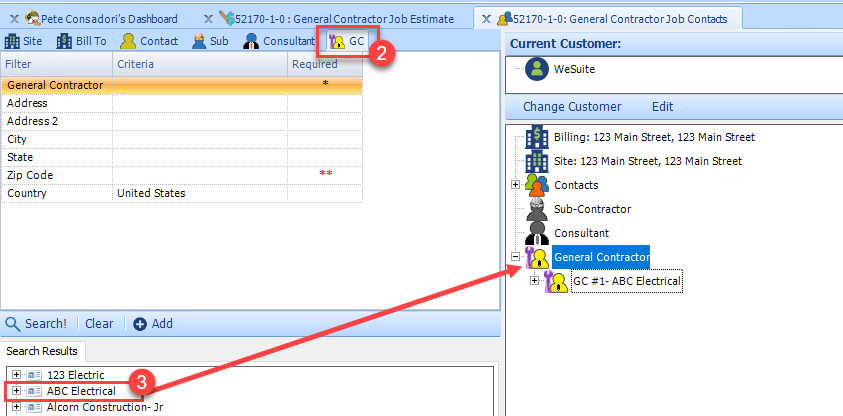The image size is (843, 416).
Task: Open the Site filter tab
Action: point(23,41)
